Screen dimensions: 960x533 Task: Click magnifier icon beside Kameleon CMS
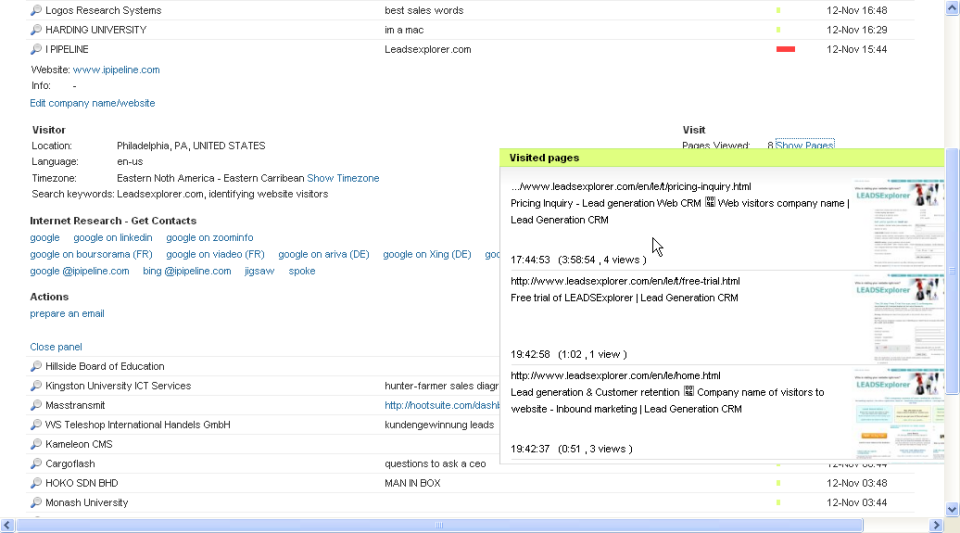pos(36,444)
